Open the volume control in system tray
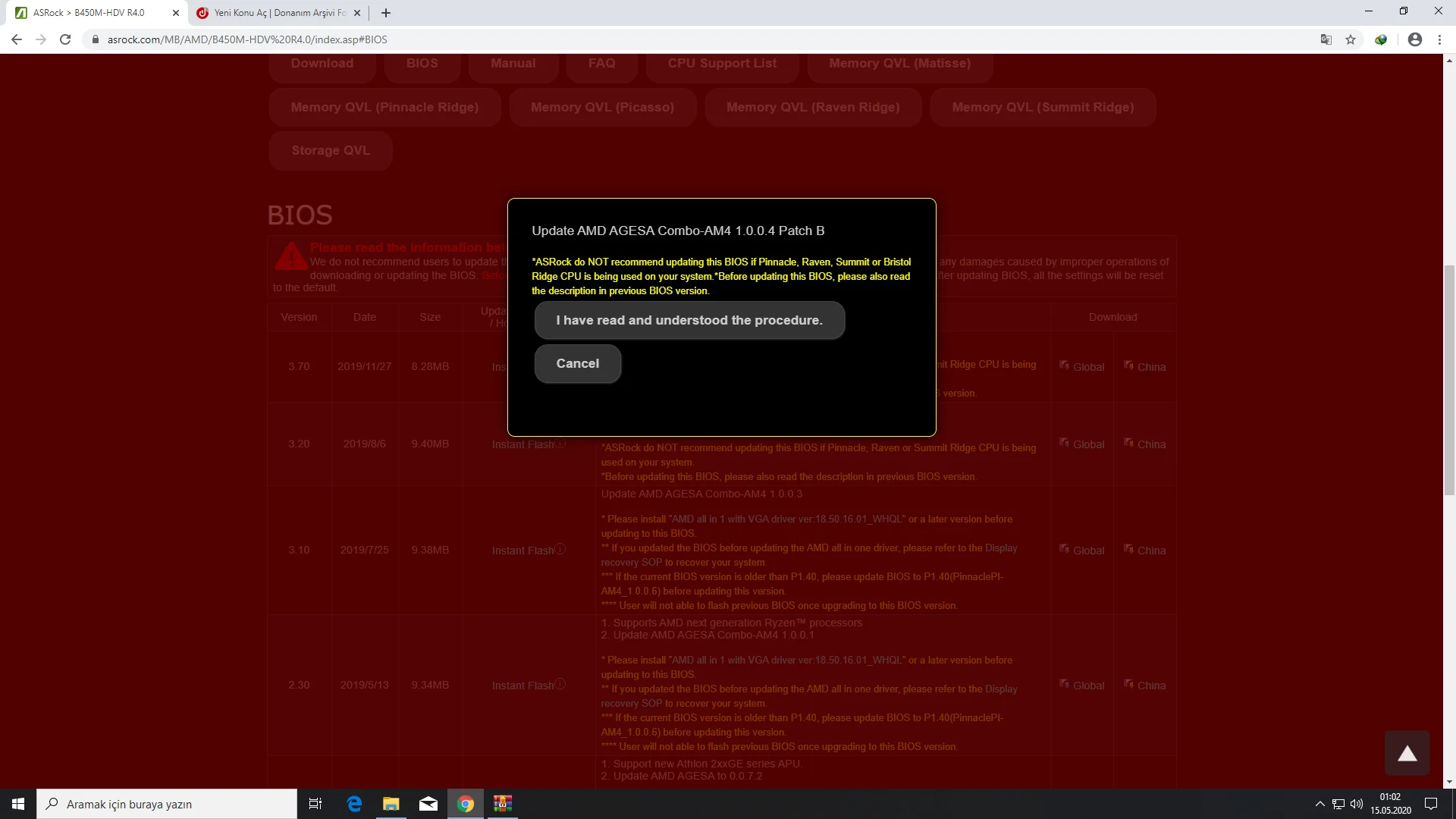The image size is (1456, 819). pos(1357,804)
